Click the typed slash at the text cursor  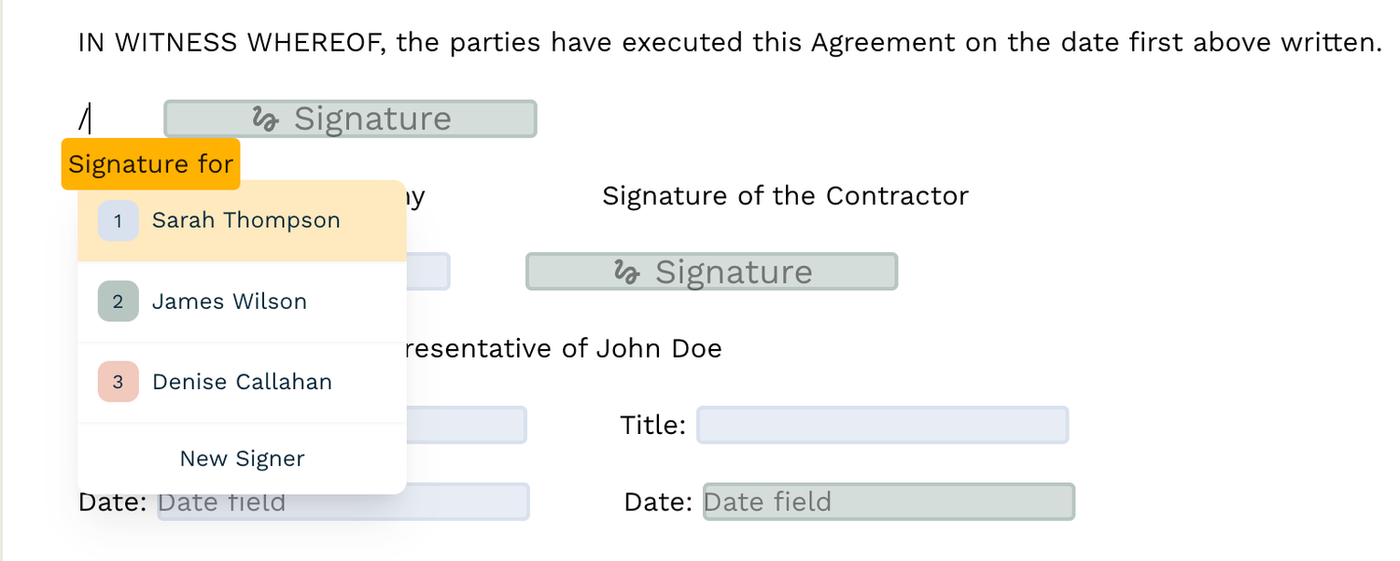tap(84, 120)
